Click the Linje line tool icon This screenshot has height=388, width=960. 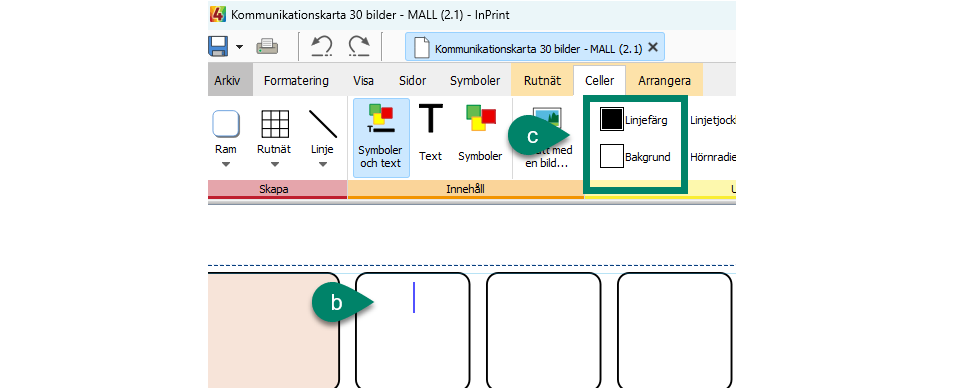pos(323,124)
